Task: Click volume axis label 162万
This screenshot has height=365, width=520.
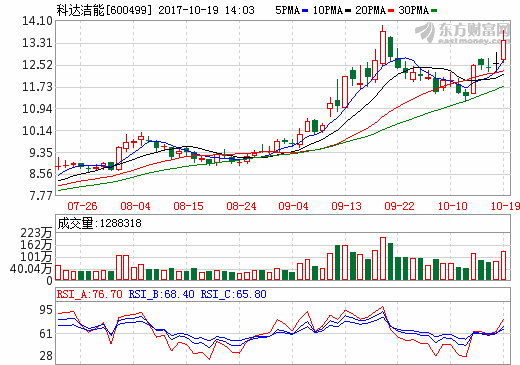Action: pyautogui.click(x=36, y=245)
